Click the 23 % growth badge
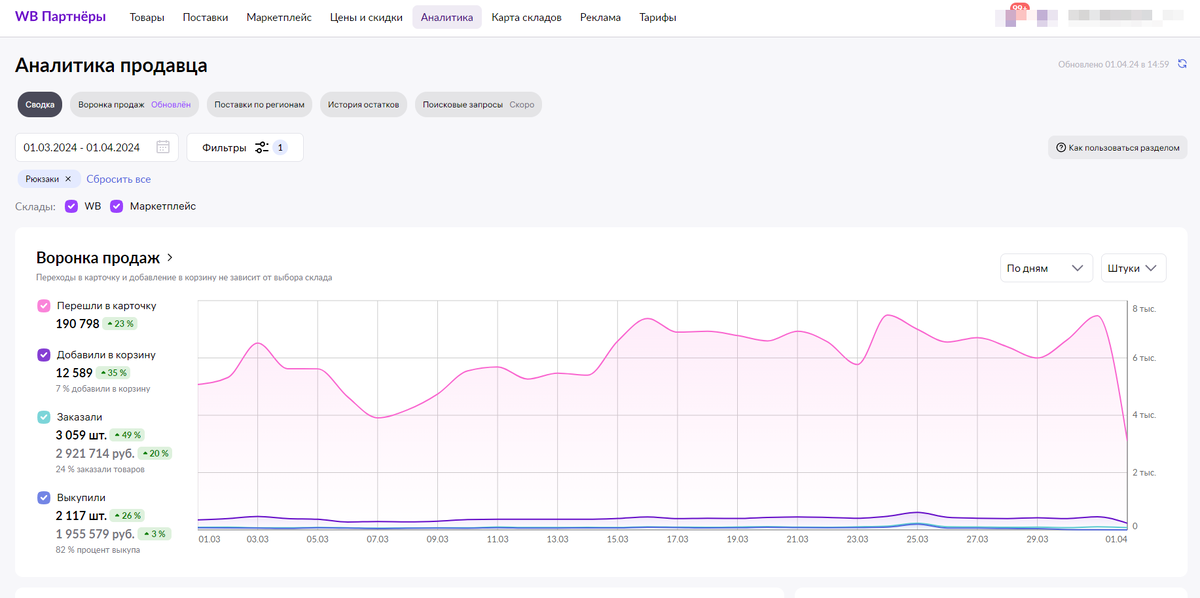The image size is (1200, 598). click(x=120, y=324)
